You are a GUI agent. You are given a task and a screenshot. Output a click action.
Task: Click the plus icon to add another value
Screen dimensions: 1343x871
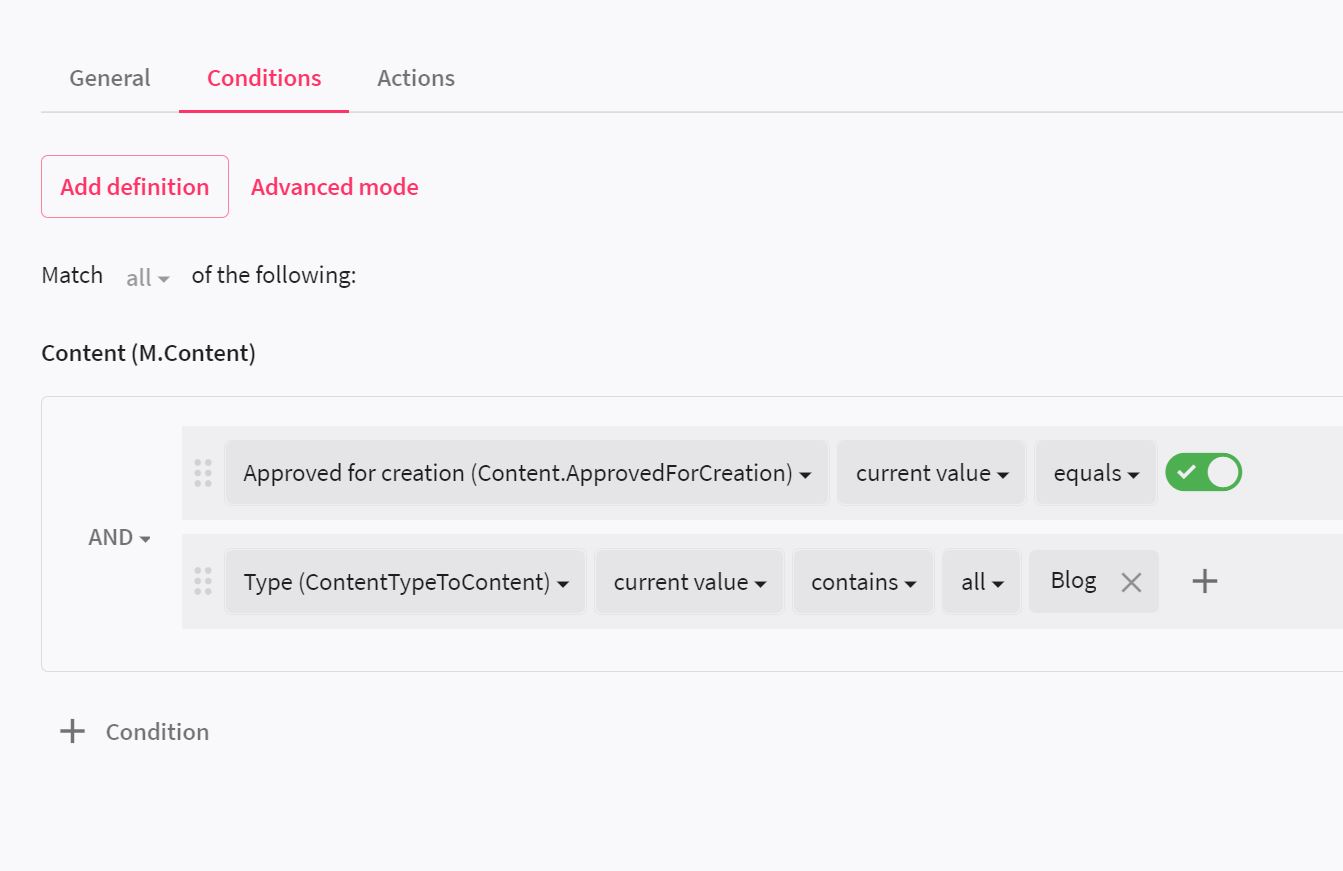tap(1204, 581)
